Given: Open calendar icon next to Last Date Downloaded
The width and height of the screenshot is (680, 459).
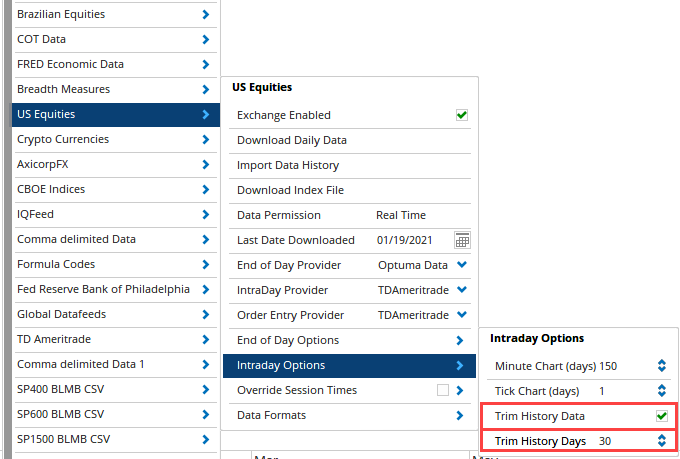Looking at the screenshot, I should (462, 240).
